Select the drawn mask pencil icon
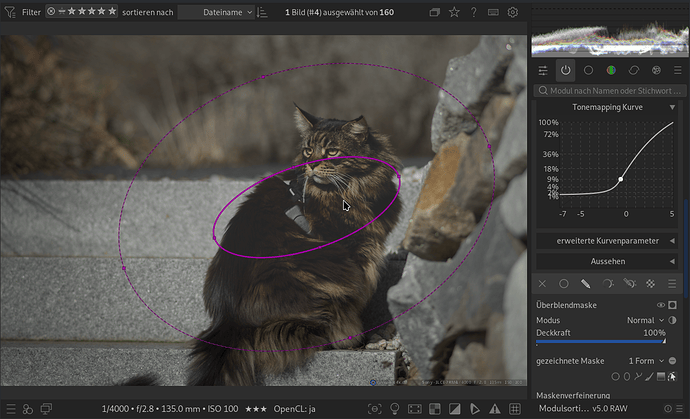This screenshot has height=419, width=690. 586,284
